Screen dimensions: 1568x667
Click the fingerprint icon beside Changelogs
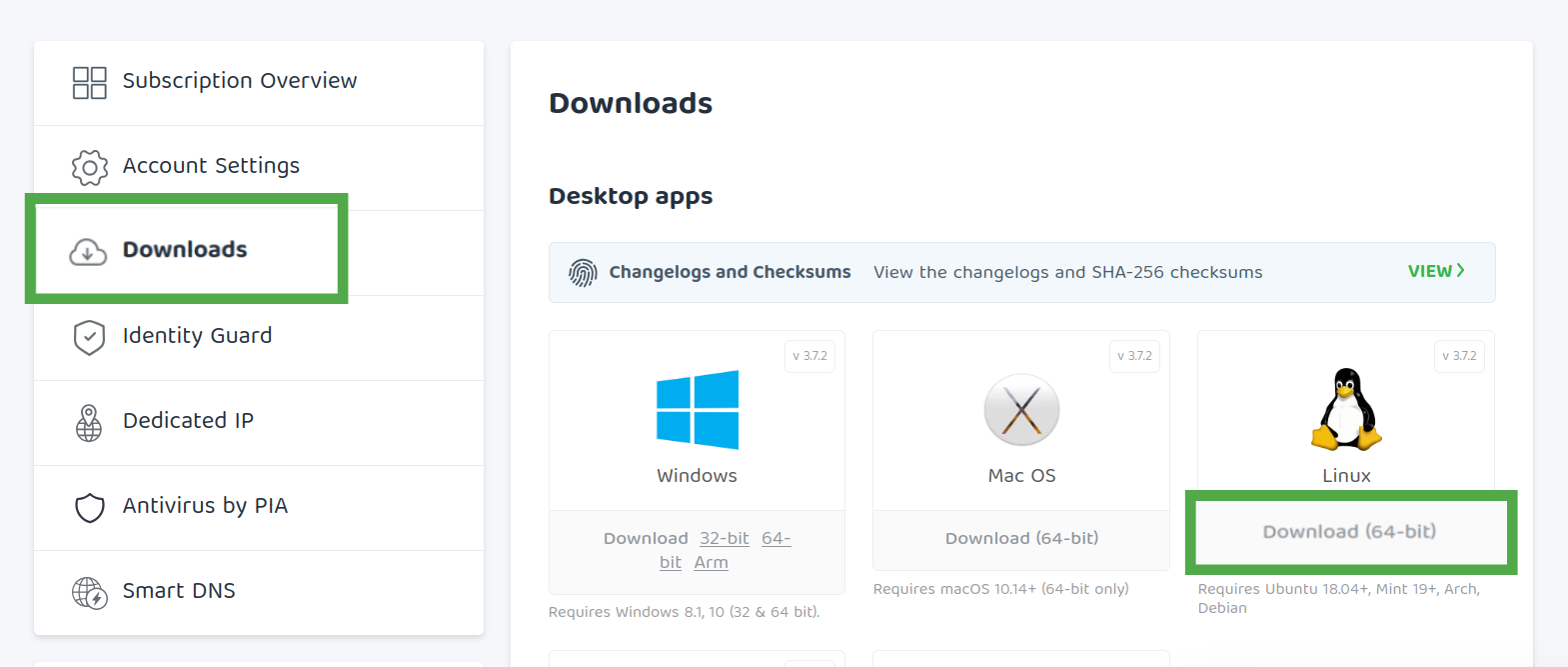(583, 272)
